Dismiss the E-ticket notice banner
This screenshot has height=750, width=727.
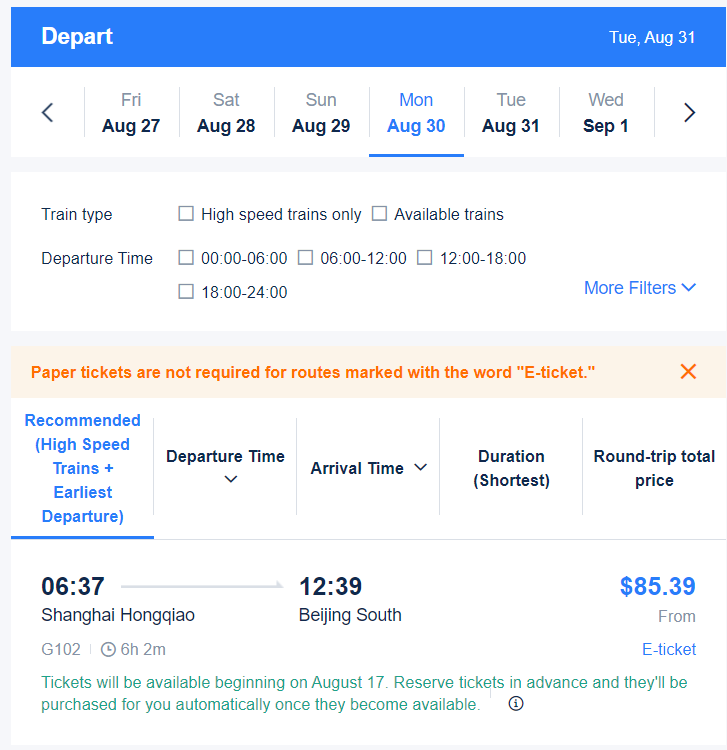[688, 372]
